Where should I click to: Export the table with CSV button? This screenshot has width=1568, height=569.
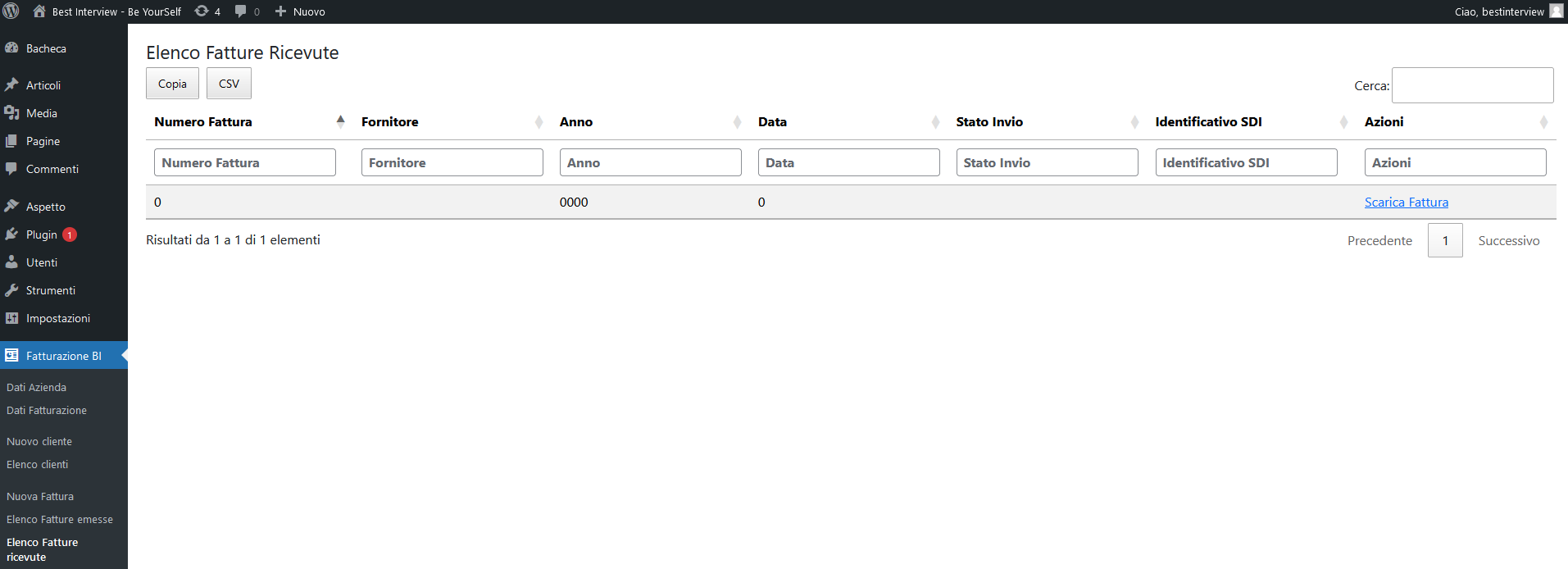click(229, 84)
